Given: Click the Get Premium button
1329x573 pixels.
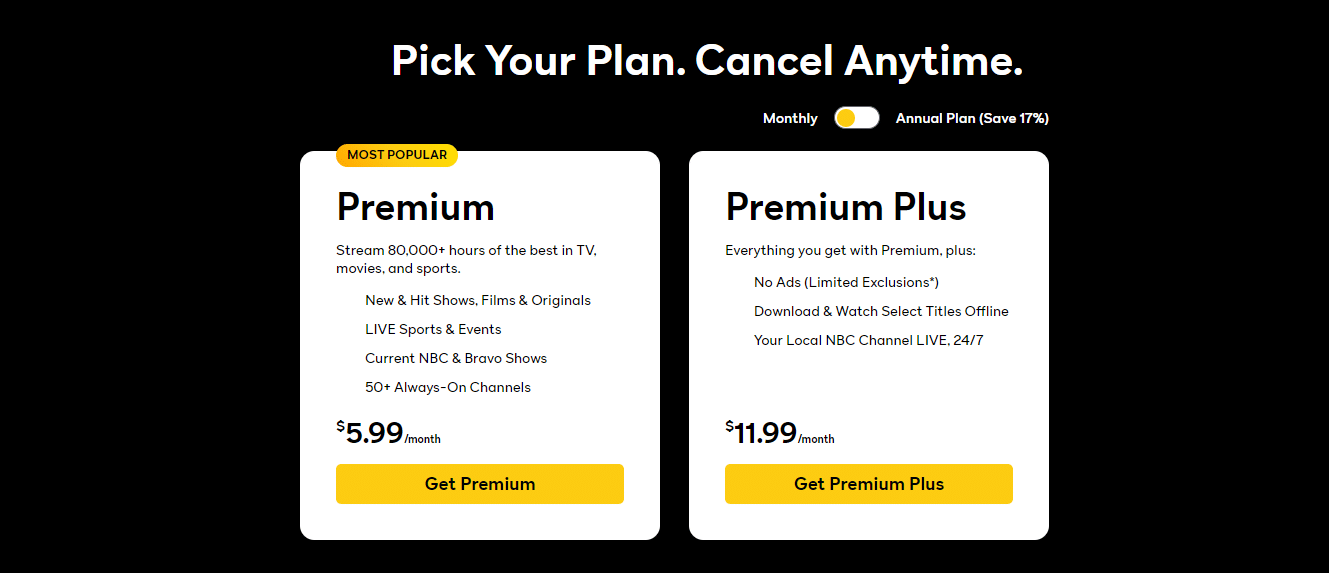Looking at the screenshot, I should tap(480, 484).
